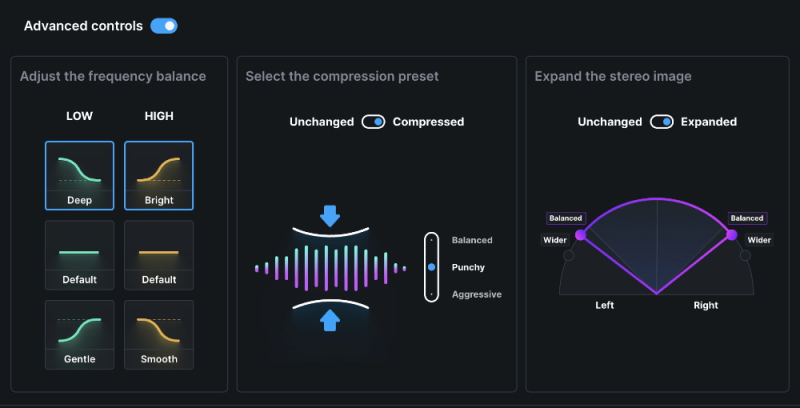The width and height of the screenshot is (800, 408).
Task: Click the downward compression arrow icon
Action: (331, 216)
